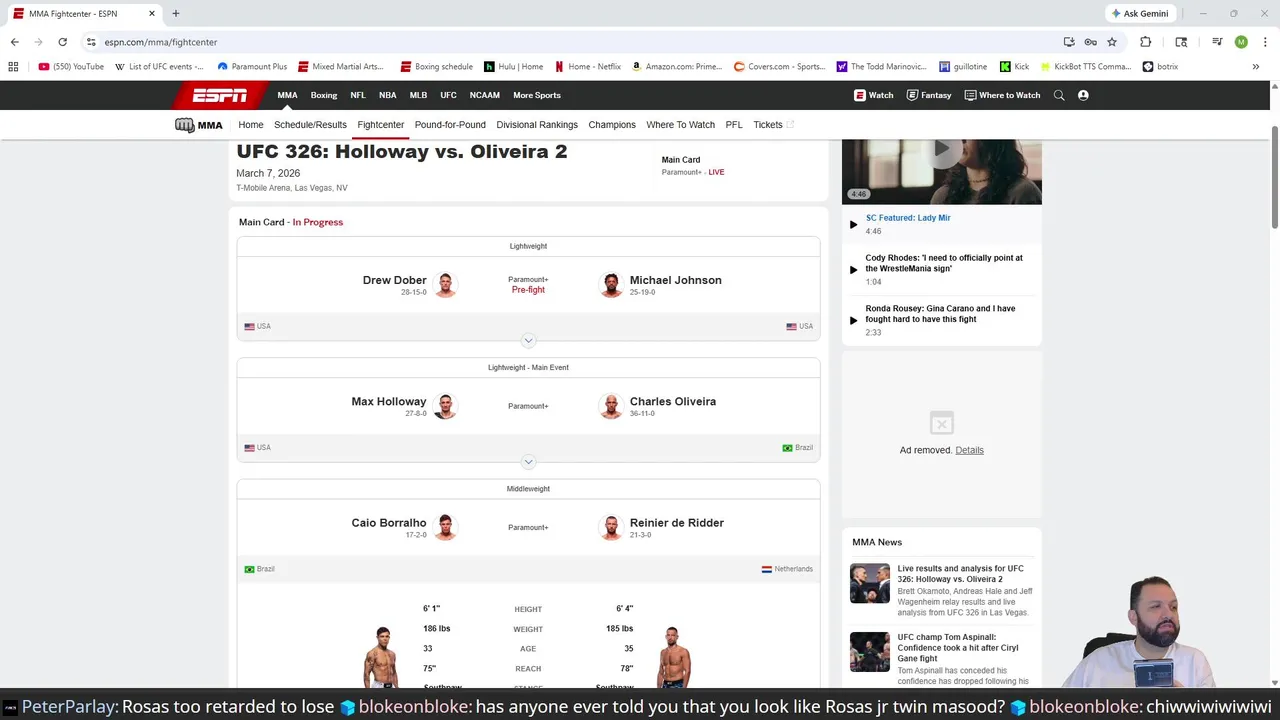Open the Chrome profile avatar

point(1241,42)
